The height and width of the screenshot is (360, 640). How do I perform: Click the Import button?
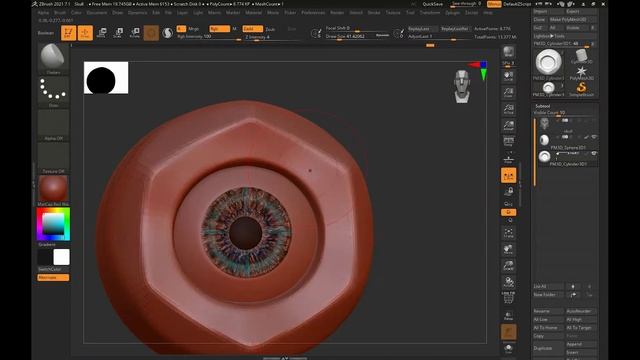pos(548,11)
